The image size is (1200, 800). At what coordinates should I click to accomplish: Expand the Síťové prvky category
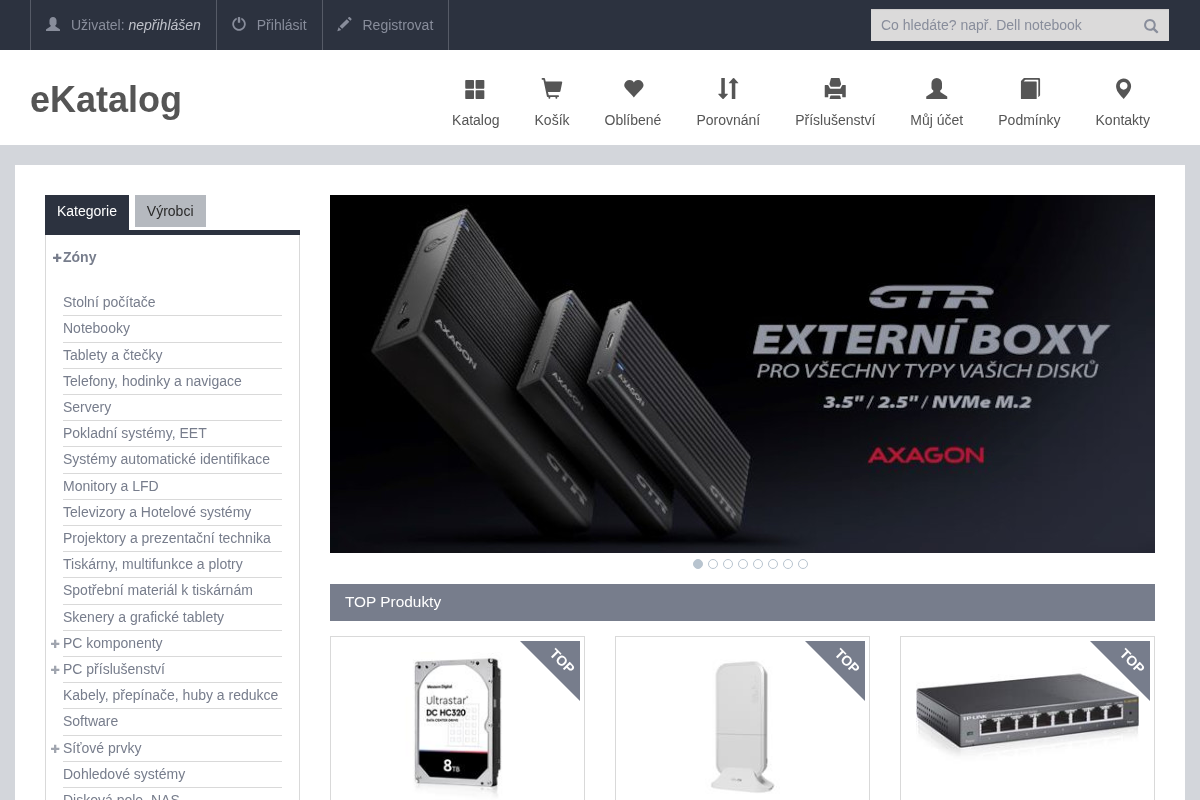55,748
